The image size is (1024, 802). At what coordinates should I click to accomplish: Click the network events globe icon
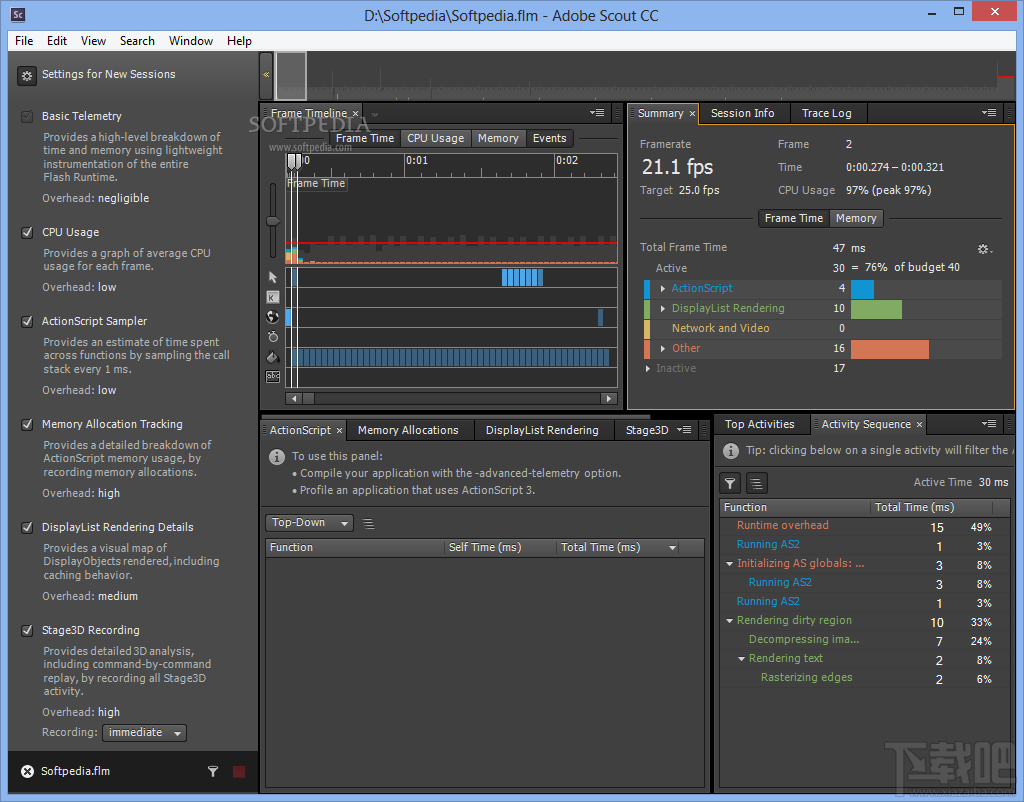click(273, 316)
